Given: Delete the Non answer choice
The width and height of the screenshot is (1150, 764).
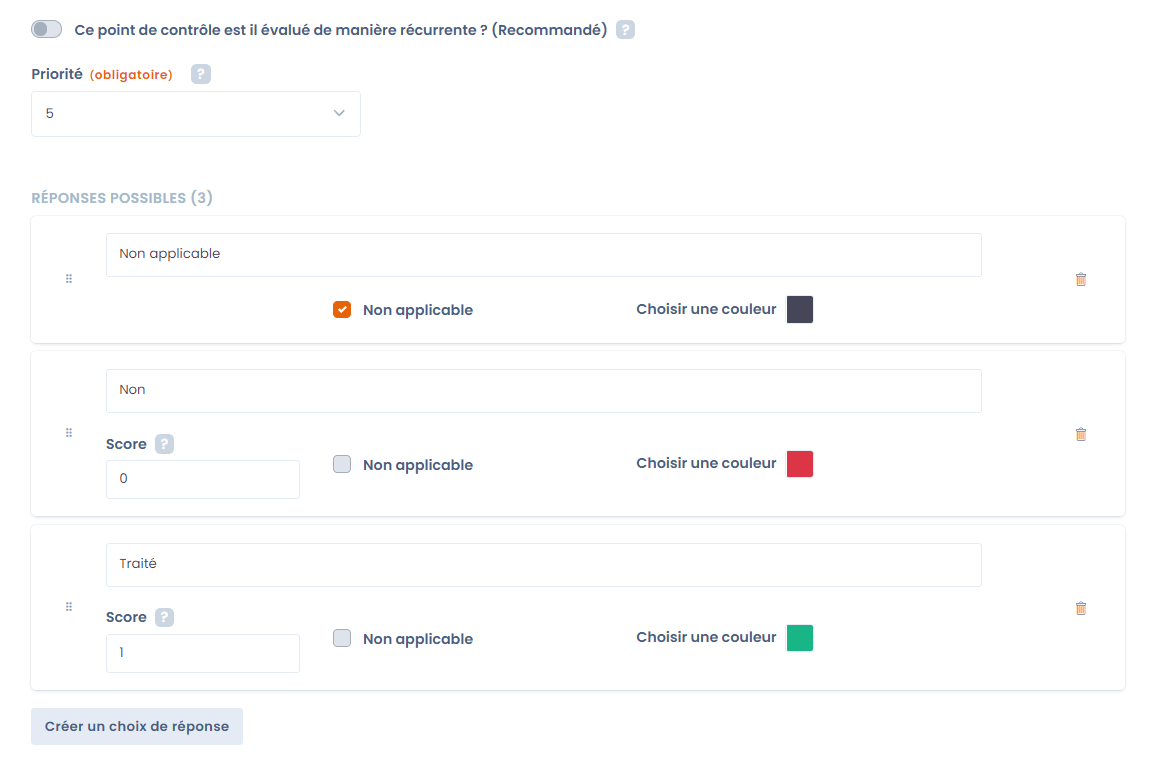Looking at the screenshot, I should coord(1081,433).
